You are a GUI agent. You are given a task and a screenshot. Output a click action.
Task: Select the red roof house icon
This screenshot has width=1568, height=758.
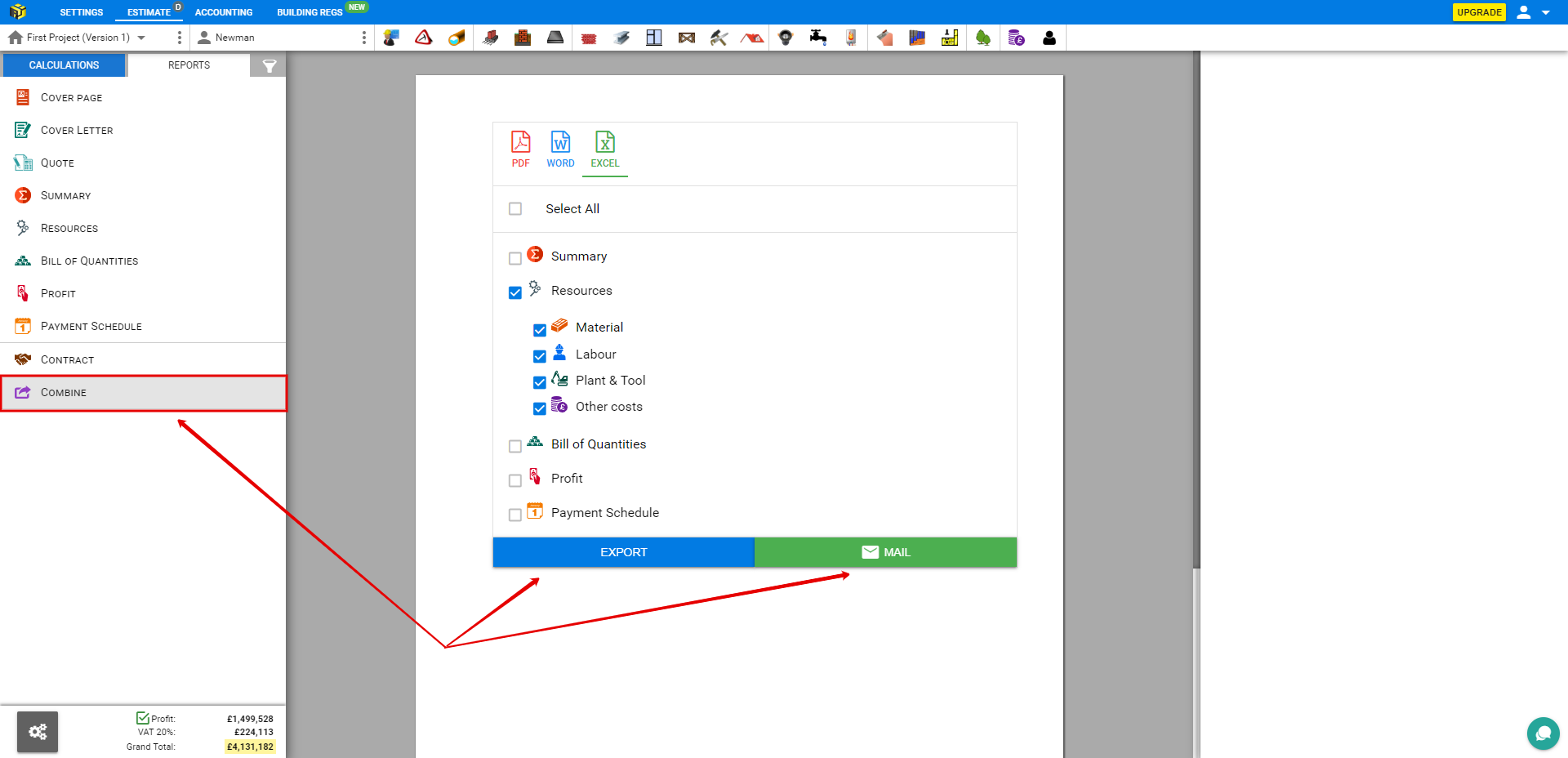click(x=752, y=38)
